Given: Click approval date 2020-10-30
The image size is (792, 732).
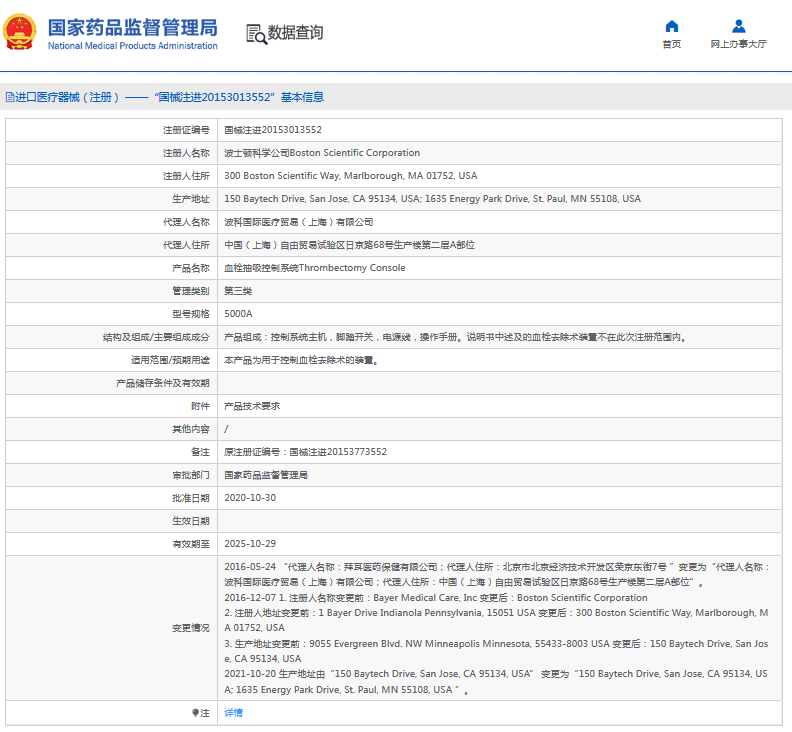Looking at the screenshot, I should pyautogui.click(x=250, y=498).
